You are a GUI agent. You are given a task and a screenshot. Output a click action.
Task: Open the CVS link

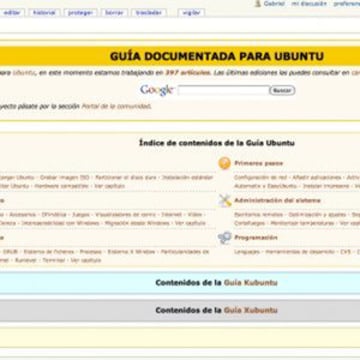pyautogui.click(x=345, y=252)
